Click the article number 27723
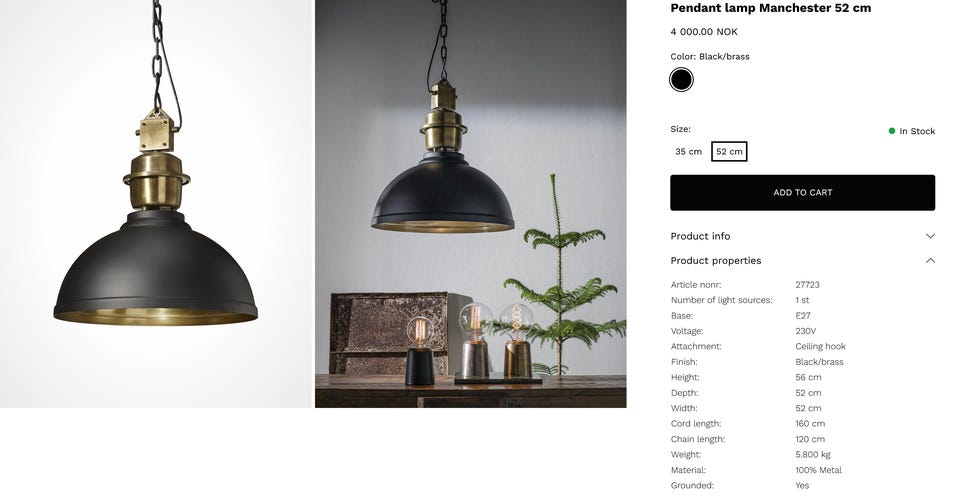The image size is (960, 498). (807, 285)
